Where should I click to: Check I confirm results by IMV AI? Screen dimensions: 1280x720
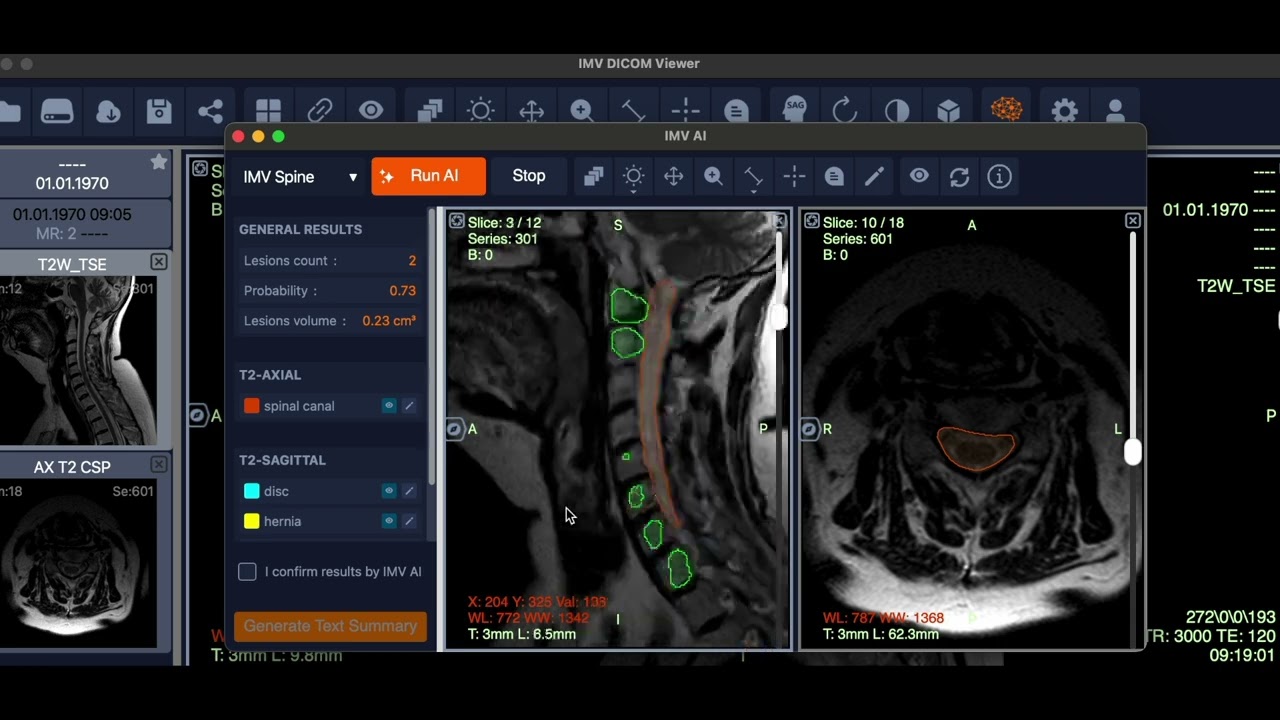[x=247, y=572]
